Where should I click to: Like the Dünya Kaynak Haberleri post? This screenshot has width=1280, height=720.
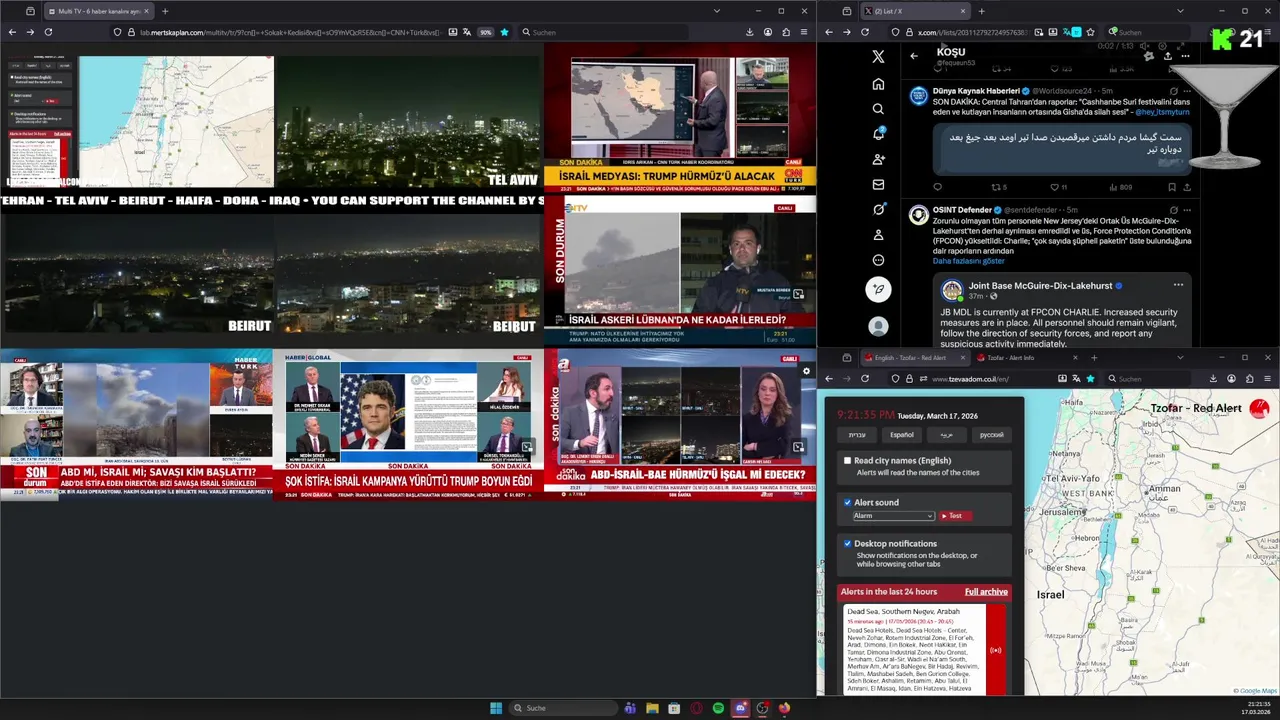click(x=1058, y=187)
